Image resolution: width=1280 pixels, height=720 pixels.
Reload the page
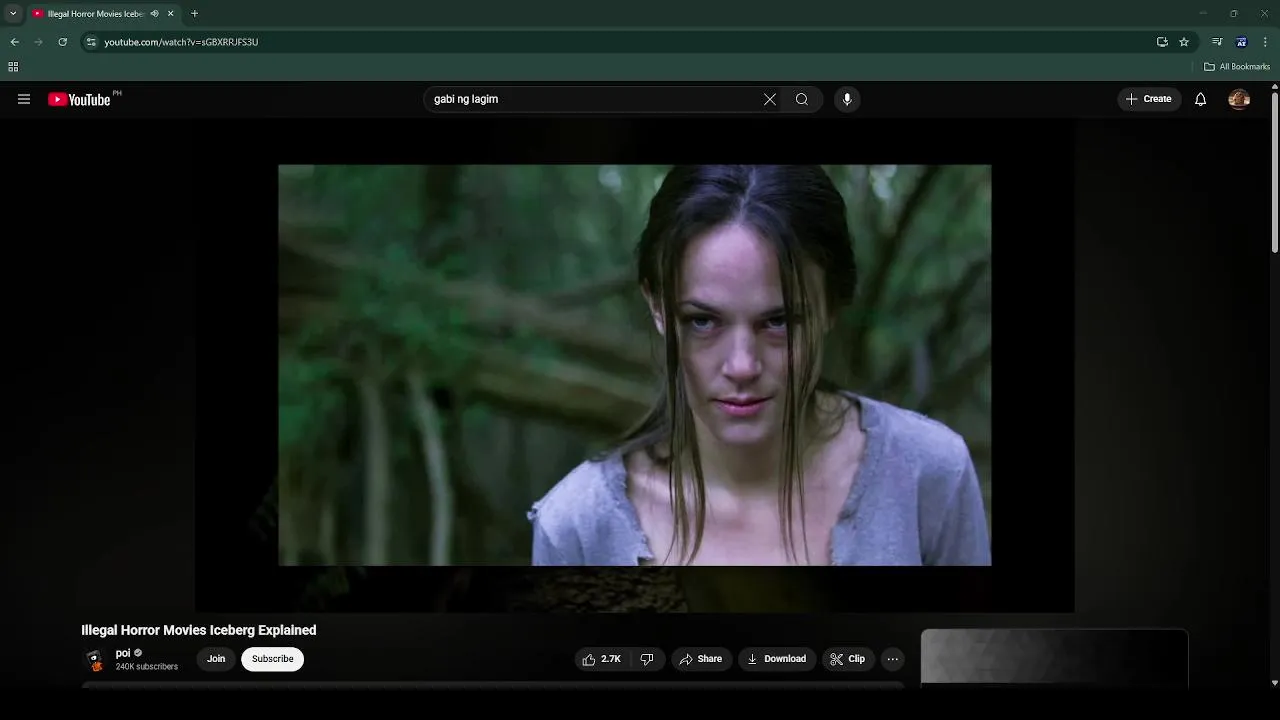(x=63, y=42)
